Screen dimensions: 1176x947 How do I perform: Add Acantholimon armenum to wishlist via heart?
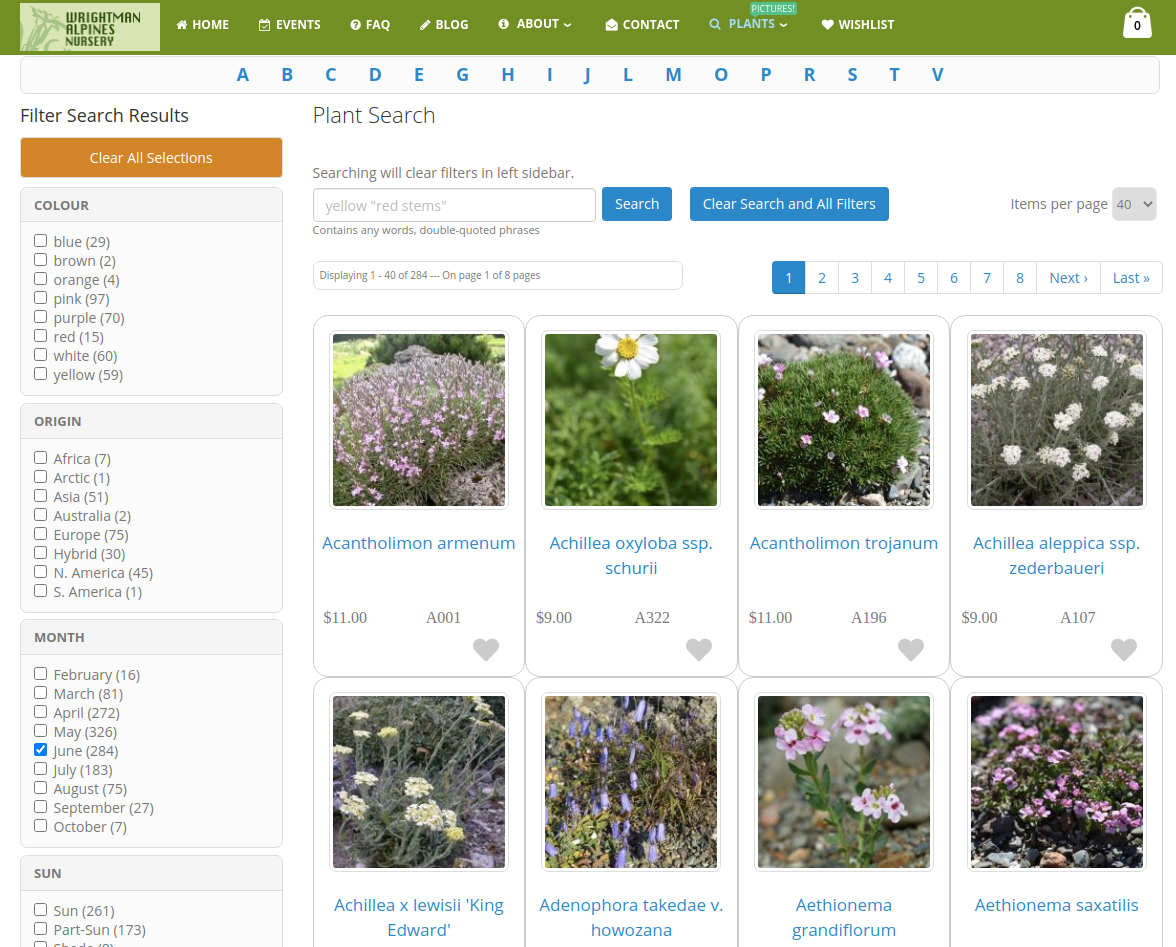pyautogui.click(x=486, y=650)
